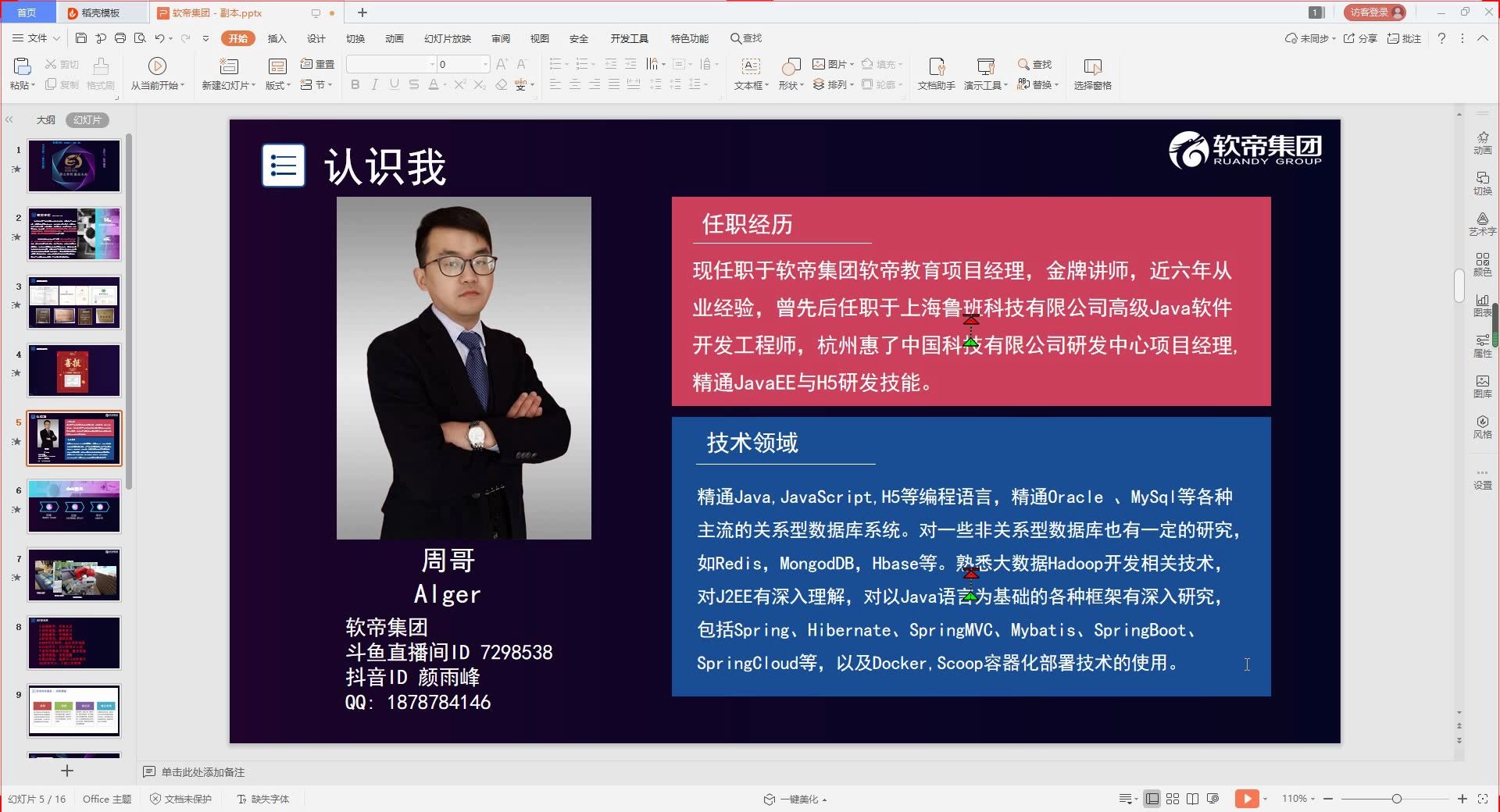The height and width of the screenshot is (812, 1500).
Task: Open the Design (设计) ribbon tab
Action: (316, 38)
